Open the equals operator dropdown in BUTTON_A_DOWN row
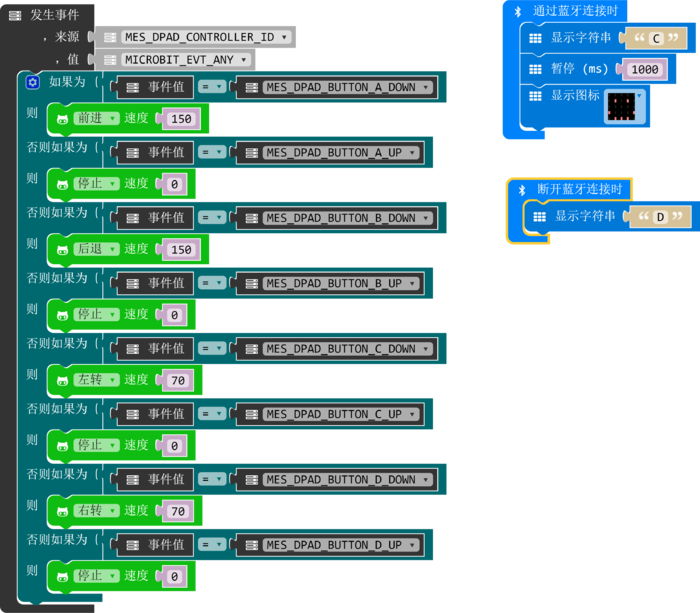This screenshot has width=700, height=613. pyautogui.click(x=212, y=87)
